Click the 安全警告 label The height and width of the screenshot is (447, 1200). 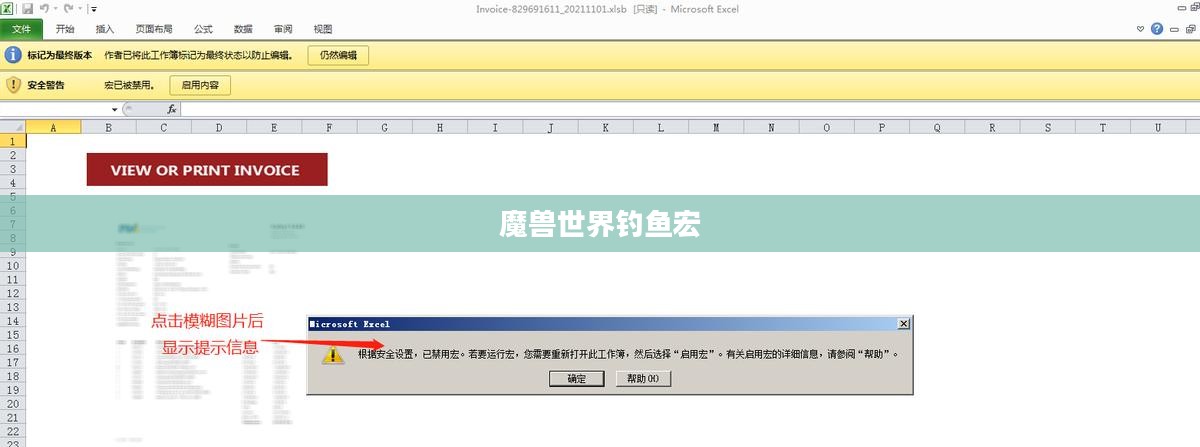45,85
